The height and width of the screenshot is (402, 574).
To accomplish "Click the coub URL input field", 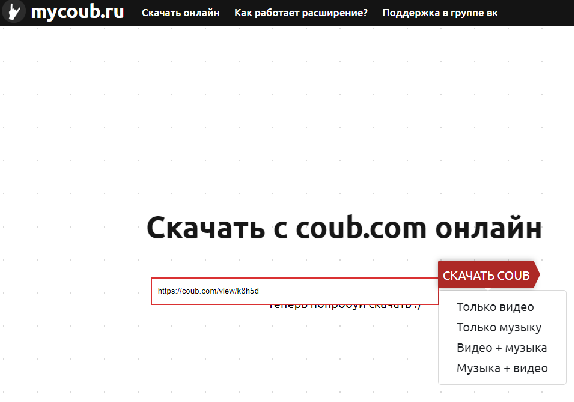I will click(x=295, y=291).
